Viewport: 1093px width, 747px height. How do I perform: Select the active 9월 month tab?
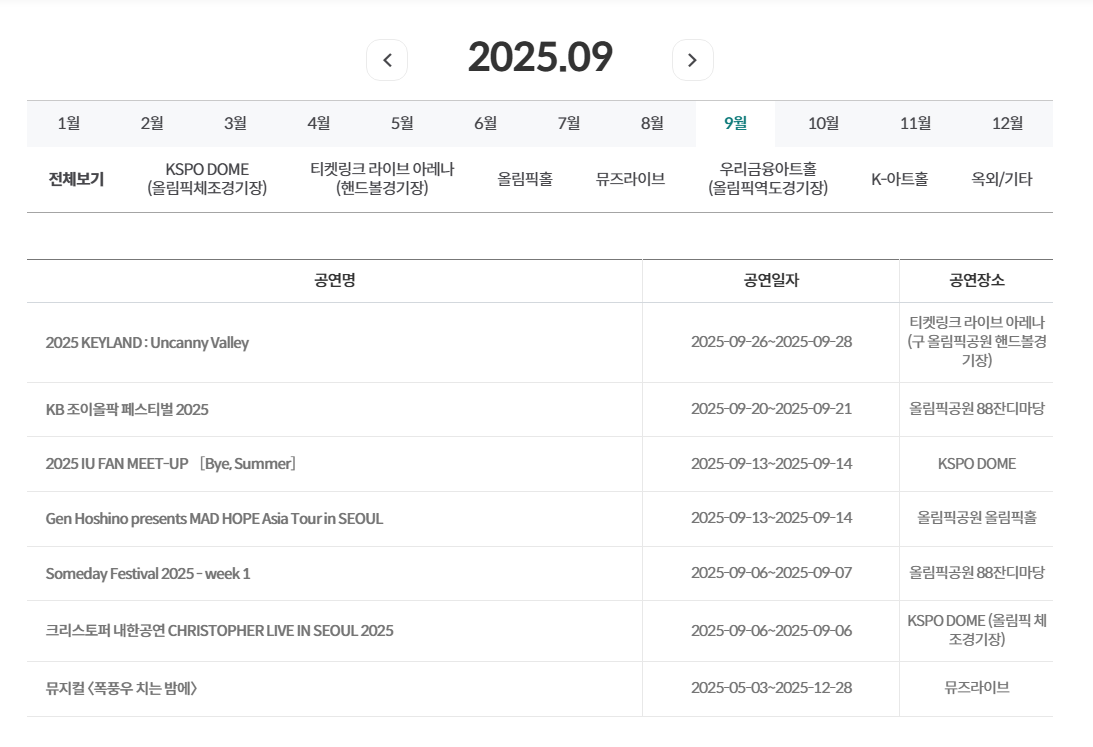tap(735, 123)
